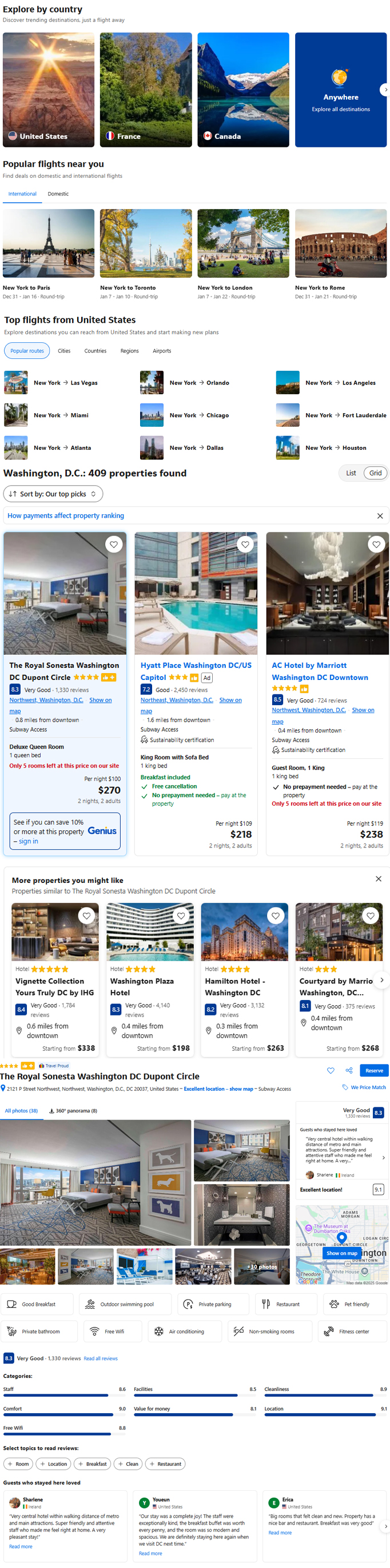390x1568 pixels.
Task: Click heart icon on Hyatt Place card
Action: point(245,545)
